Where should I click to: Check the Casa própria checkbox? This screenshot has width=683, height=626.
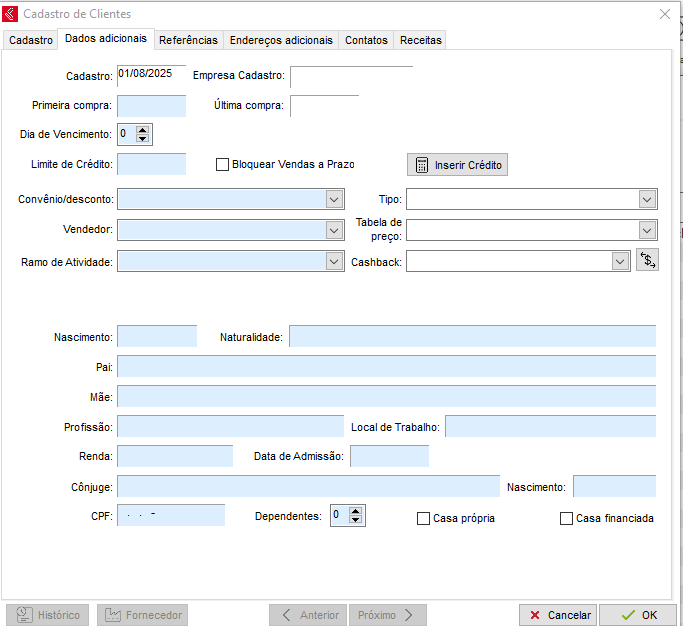[424, 519]
